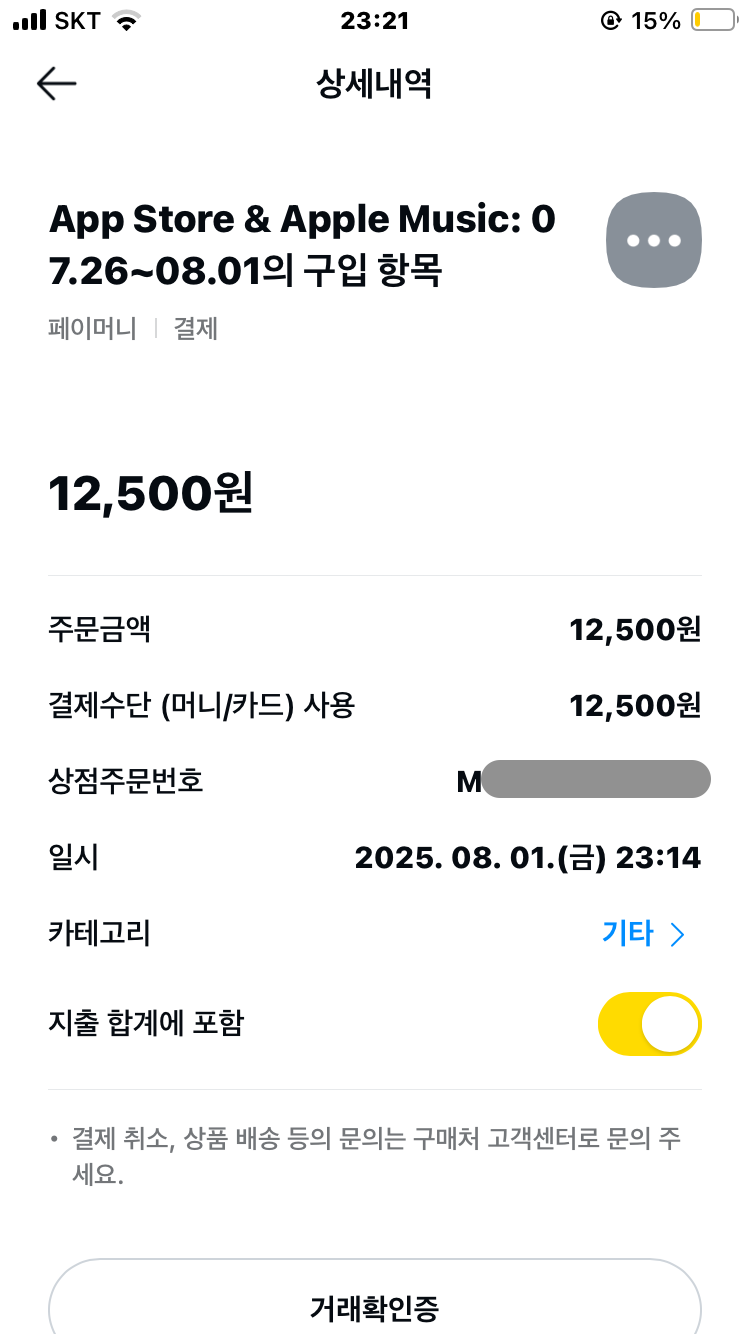
Task: Tap the 상세내역 page title
Action: click(374, 84)
